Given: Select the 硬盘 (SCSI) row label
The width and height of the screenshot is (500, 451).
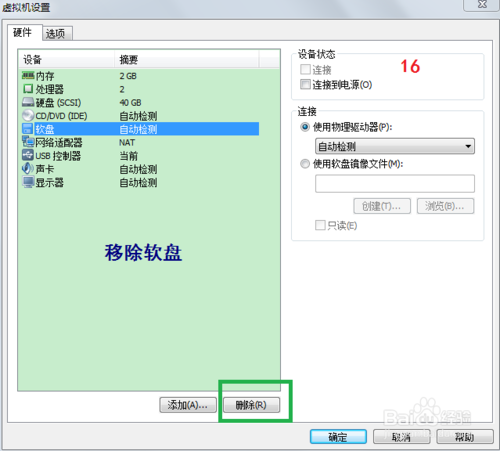Looking at the screenshot, I should coord(58,103).
